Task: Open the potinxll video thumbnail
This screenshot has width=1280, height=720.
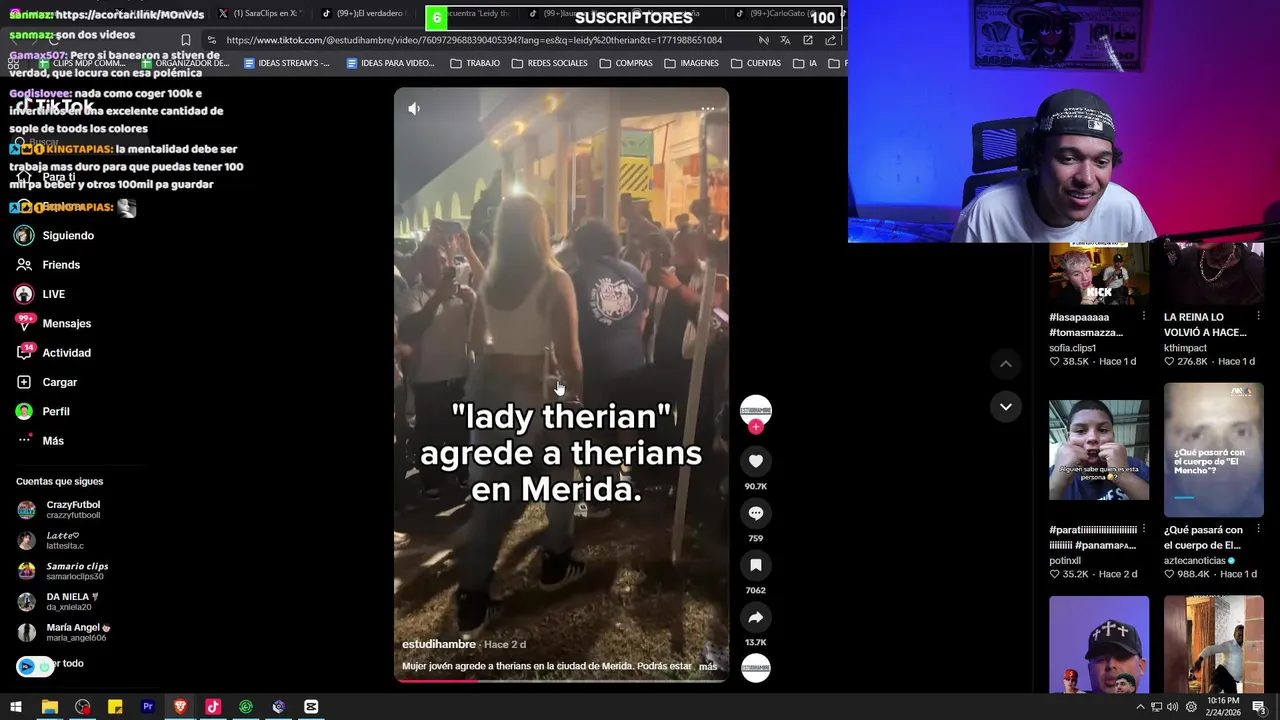Action: [1099, 450]
